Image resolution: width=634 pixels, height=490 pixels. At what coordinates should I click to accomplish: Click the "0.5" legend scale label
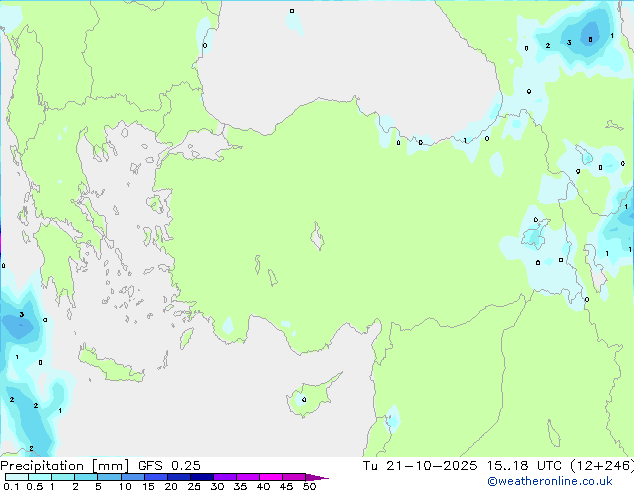[x=35, y=486]
